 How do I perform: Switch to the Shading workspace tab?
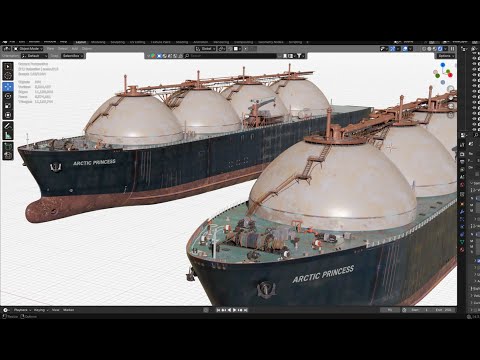click(182, 42)
